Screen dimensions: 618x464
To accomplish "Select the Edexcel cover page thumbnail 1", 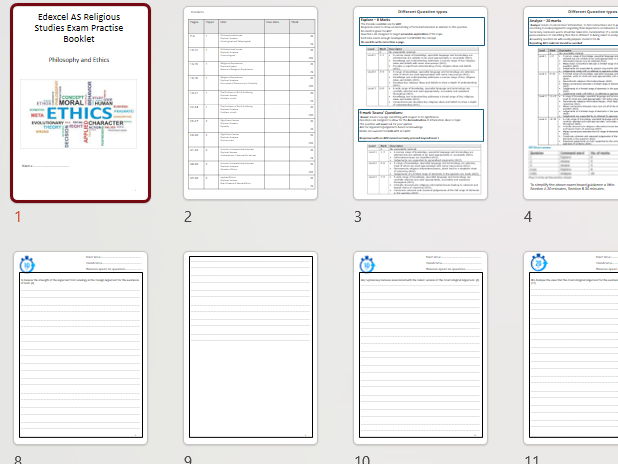I will (80, 103).
